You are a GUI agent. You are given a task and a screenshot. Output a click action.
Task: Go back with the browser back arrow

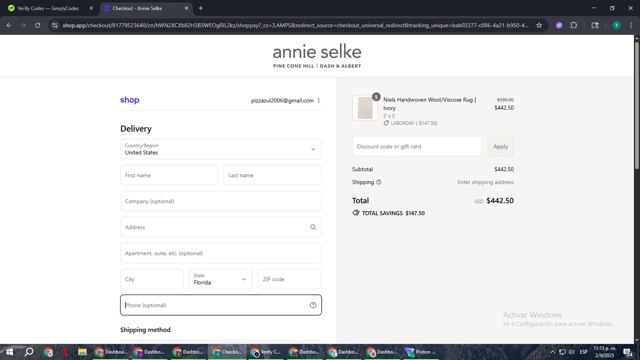click(9, 25)
